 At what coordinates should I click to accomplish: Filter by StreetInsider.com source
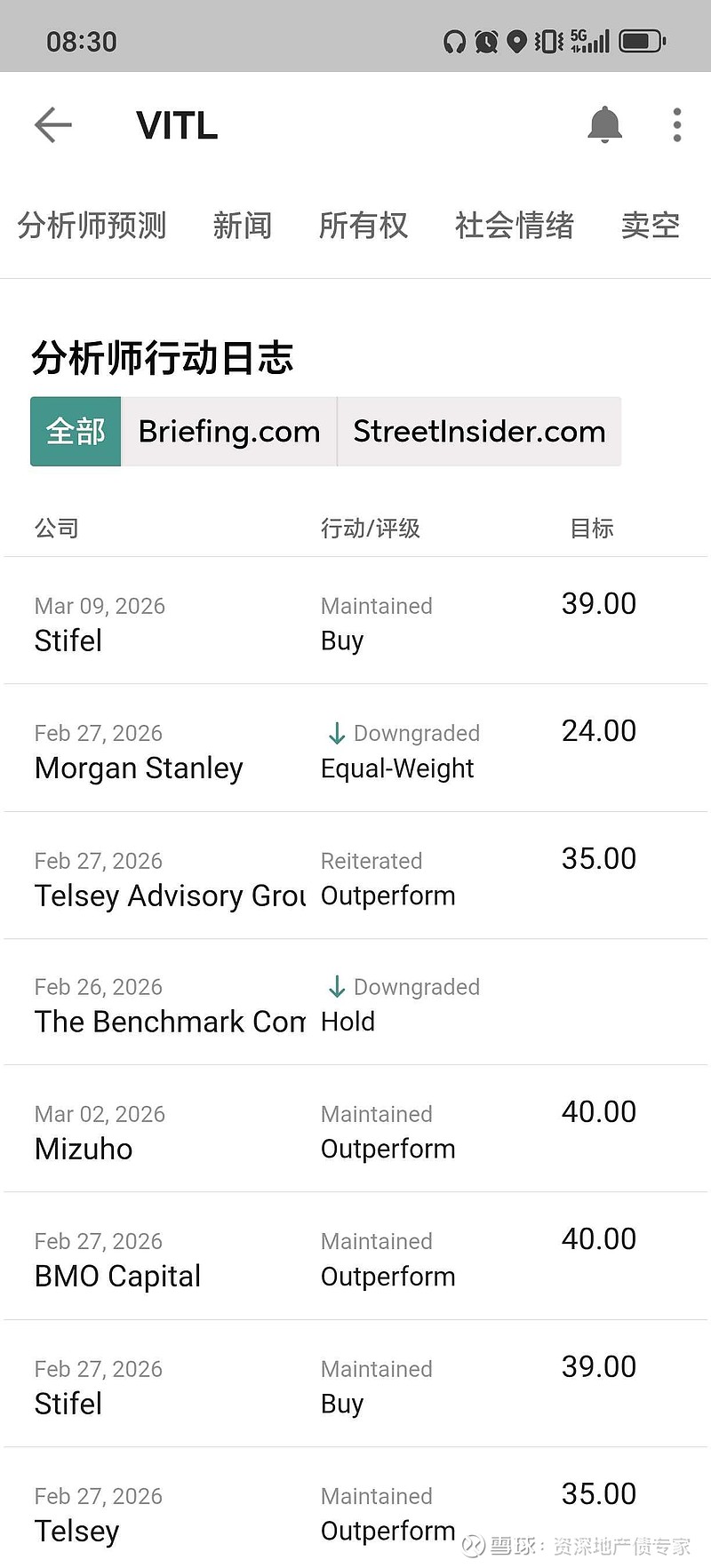(479, 432)
